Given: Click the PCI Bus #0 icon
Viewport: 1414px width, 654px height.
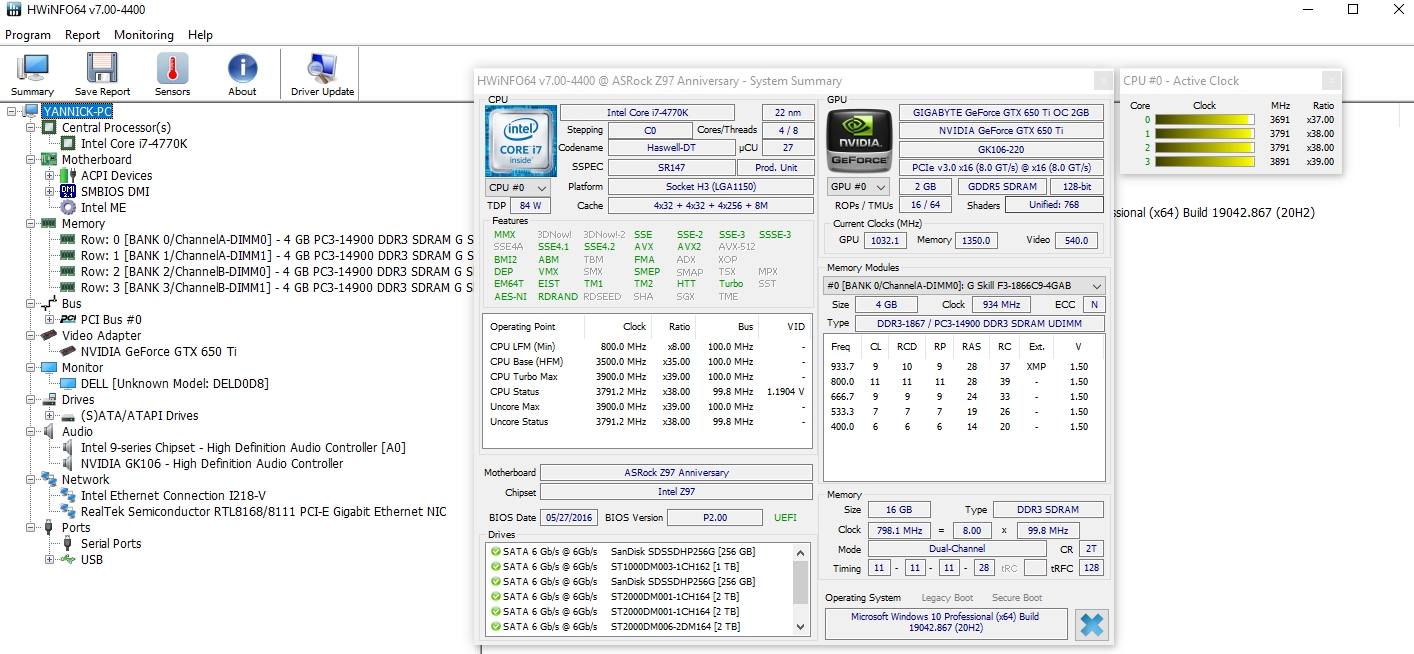Looking at the screenshot, I should (x=68, y=319).
